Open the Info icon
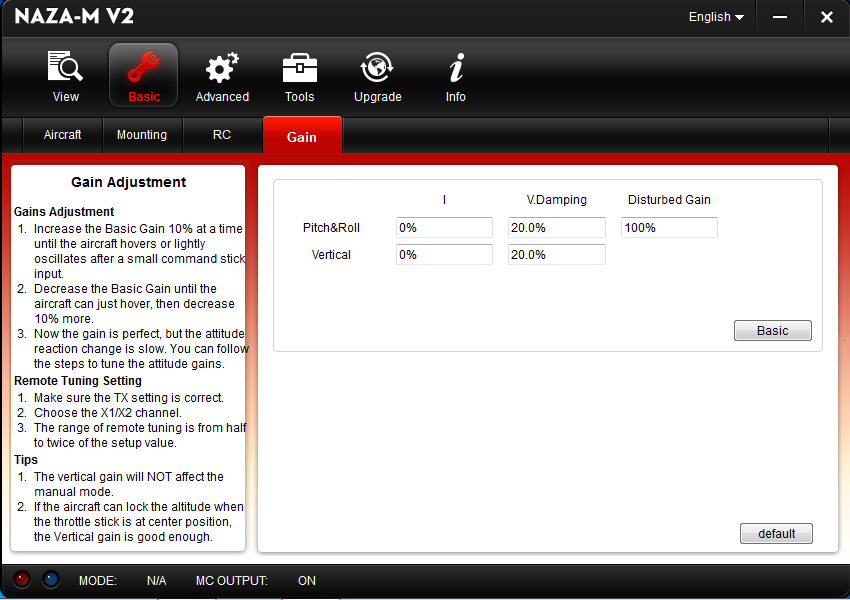850x600 pixels. pyautogui.click(x=455, y=76)
